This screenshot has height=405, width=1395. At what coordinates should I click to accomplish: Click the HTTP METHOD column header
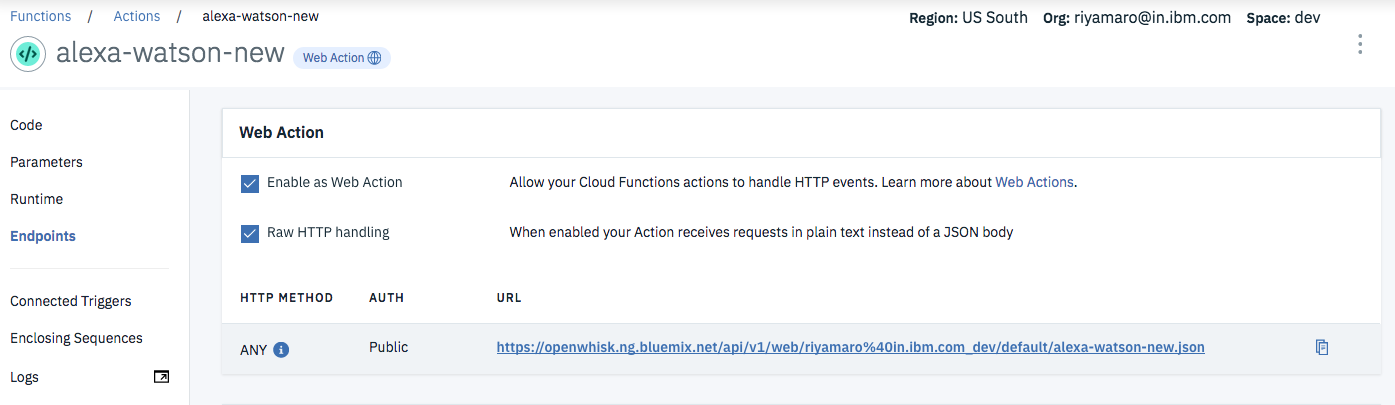(x=286, y=298)
